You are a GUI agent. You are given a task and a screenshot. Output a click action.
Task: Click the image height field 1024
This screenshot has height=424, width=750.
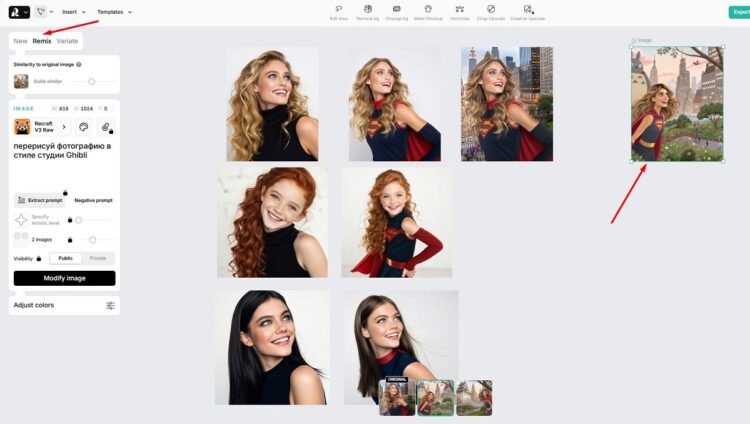pos(83,109)
